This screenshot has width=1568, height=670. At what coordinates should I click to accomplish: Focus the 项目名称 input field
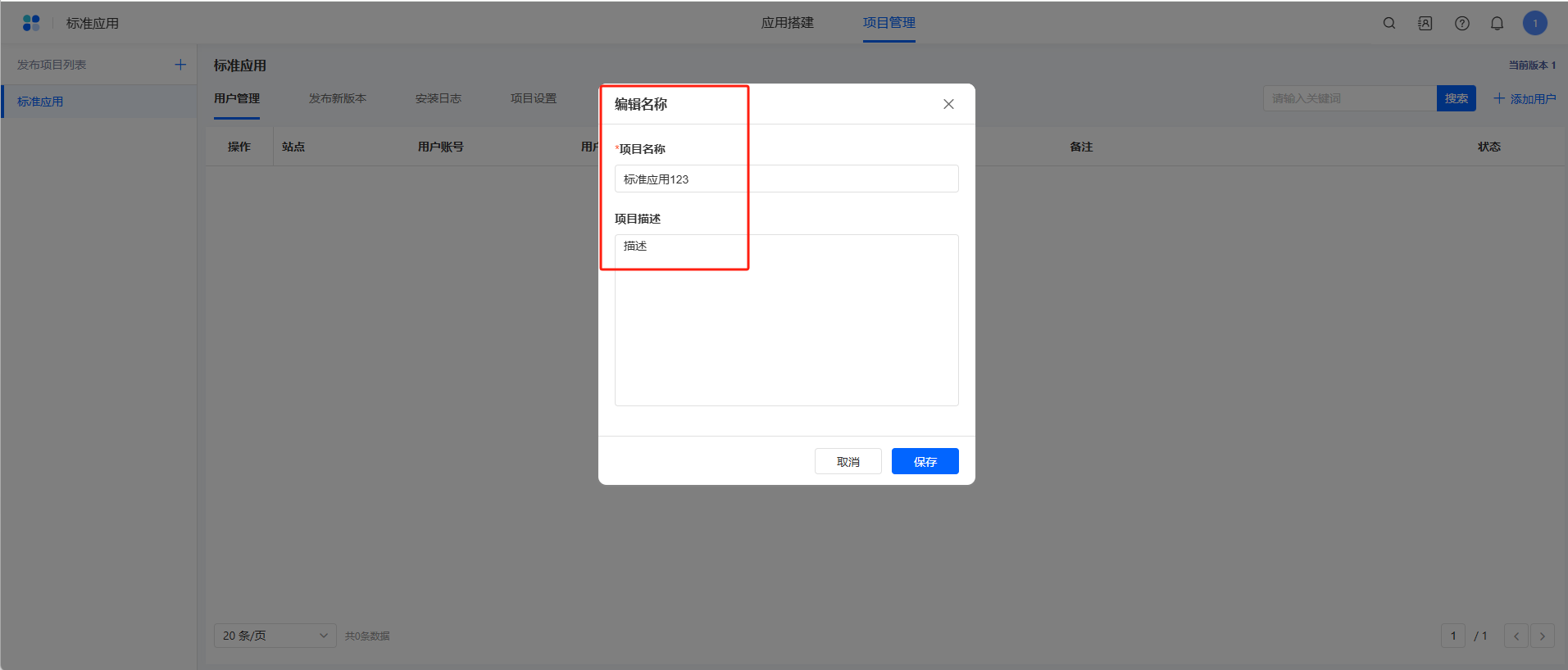pyautogui.click(x=786, y=179)
